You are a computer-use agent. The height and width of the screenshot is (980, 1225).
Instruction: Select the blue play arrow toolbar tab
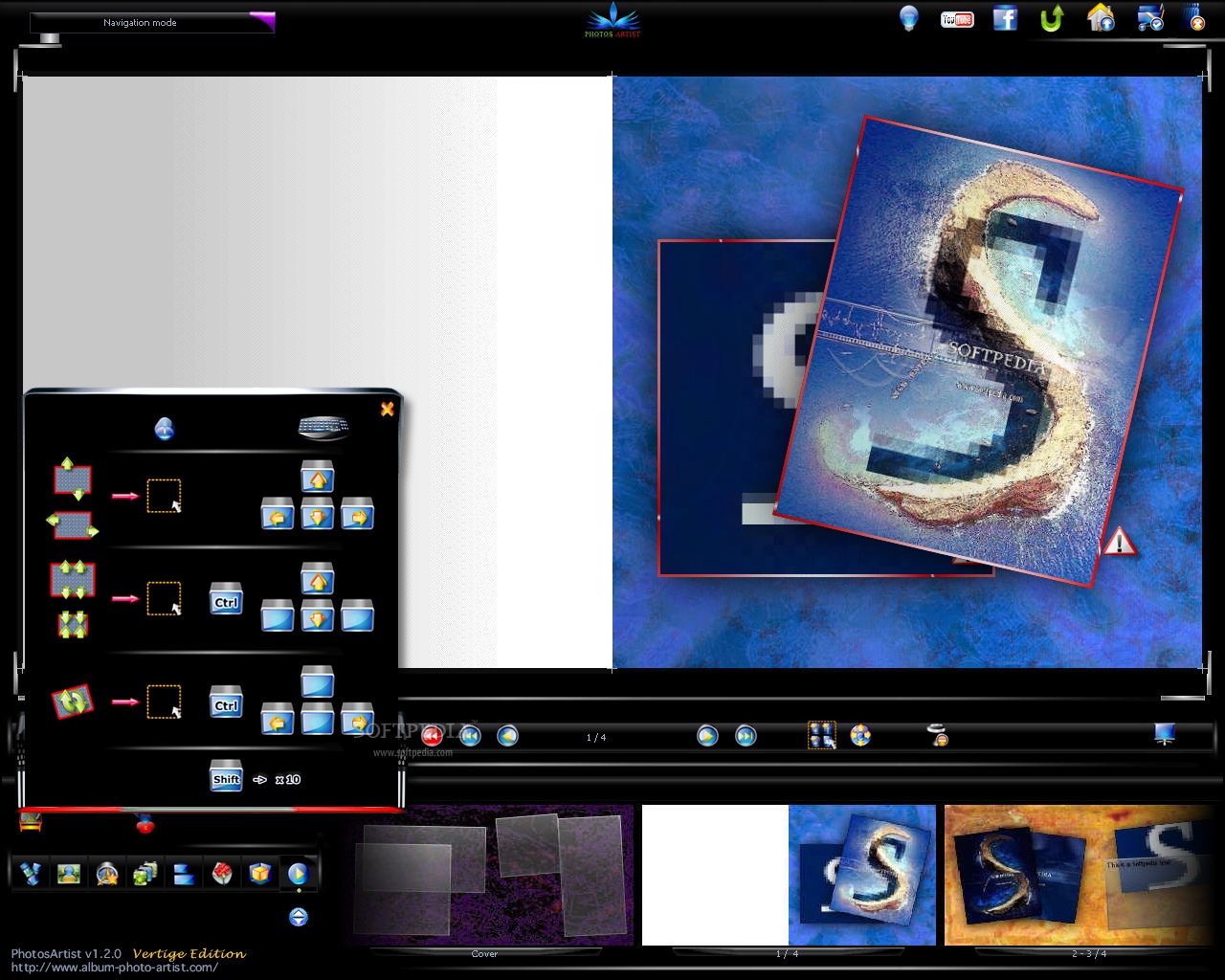coord(298,873)
